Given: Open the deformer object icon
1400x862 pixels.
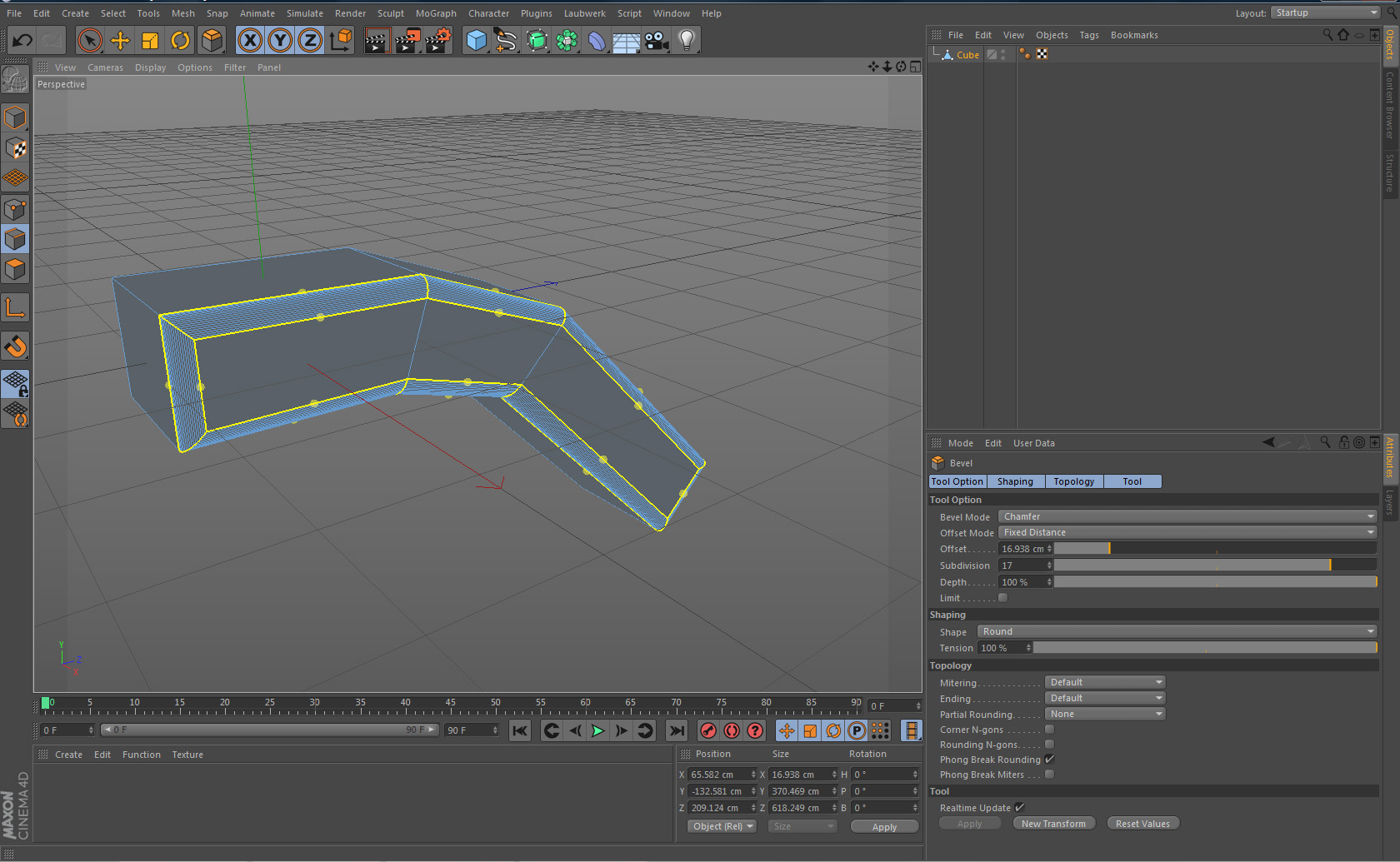Looking at the screenshot, I should 597,40.
